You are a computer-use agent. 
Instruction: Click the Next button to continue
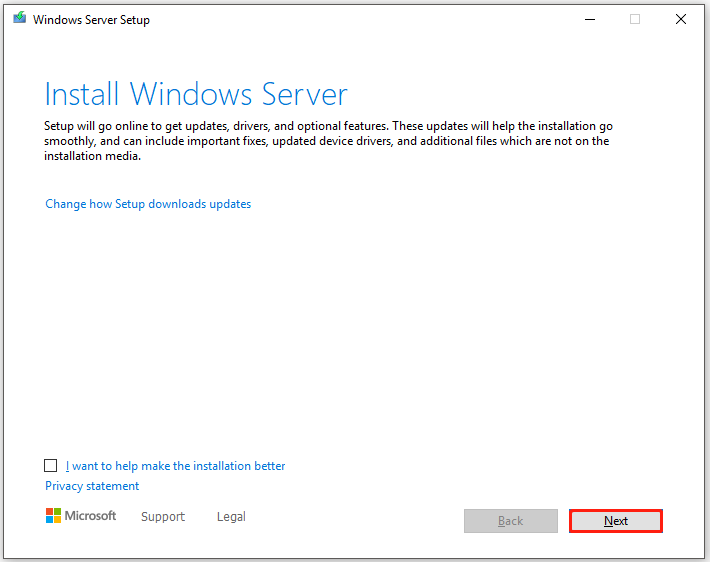coord(616,521)
